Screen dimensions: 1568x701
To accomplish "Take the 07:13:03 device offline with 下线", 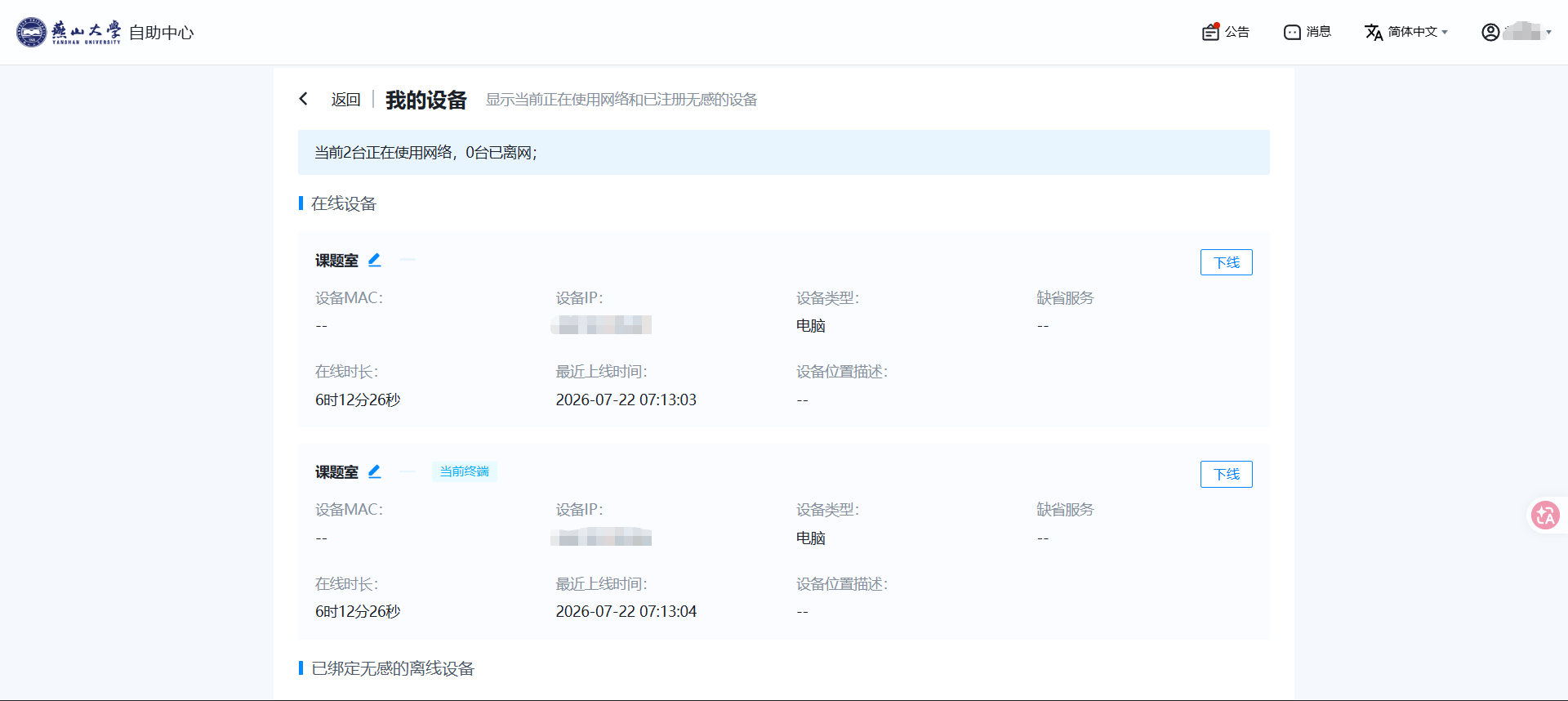I will (1226, 262).
